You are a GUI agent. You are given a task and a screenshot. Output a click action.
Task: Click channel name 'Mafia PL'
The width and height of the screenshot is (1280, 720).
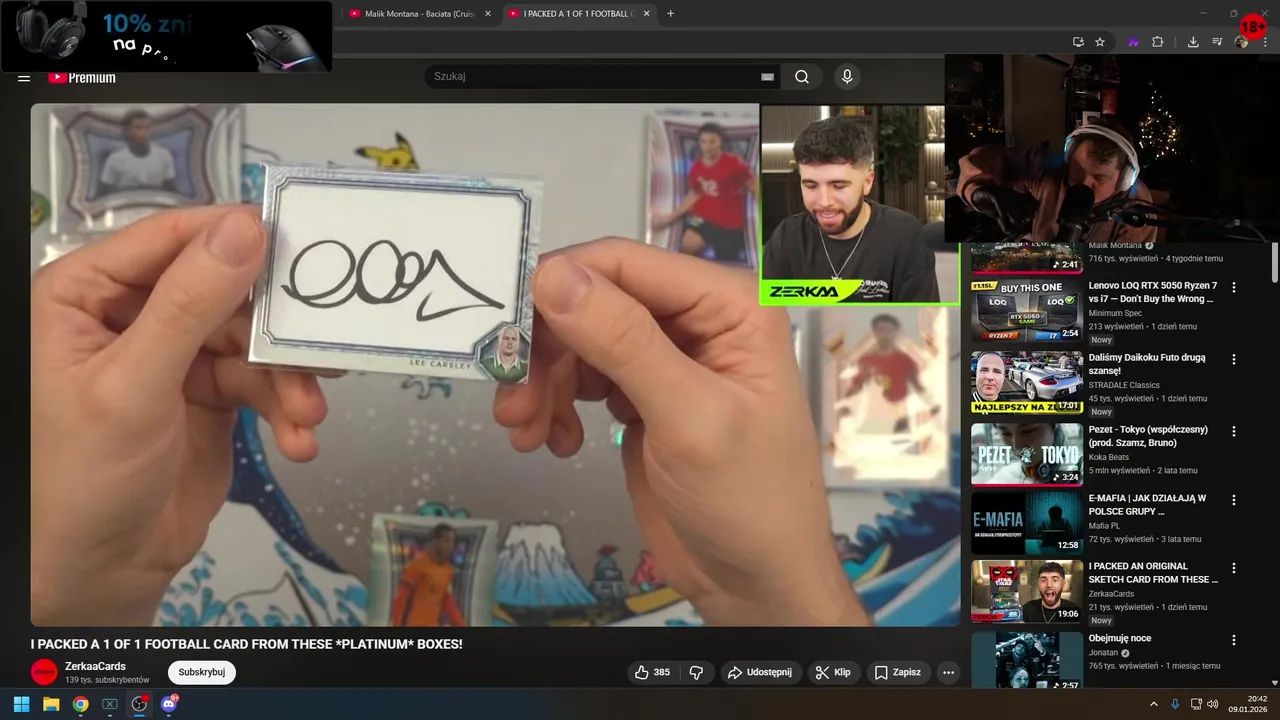tap(1104, 525)
